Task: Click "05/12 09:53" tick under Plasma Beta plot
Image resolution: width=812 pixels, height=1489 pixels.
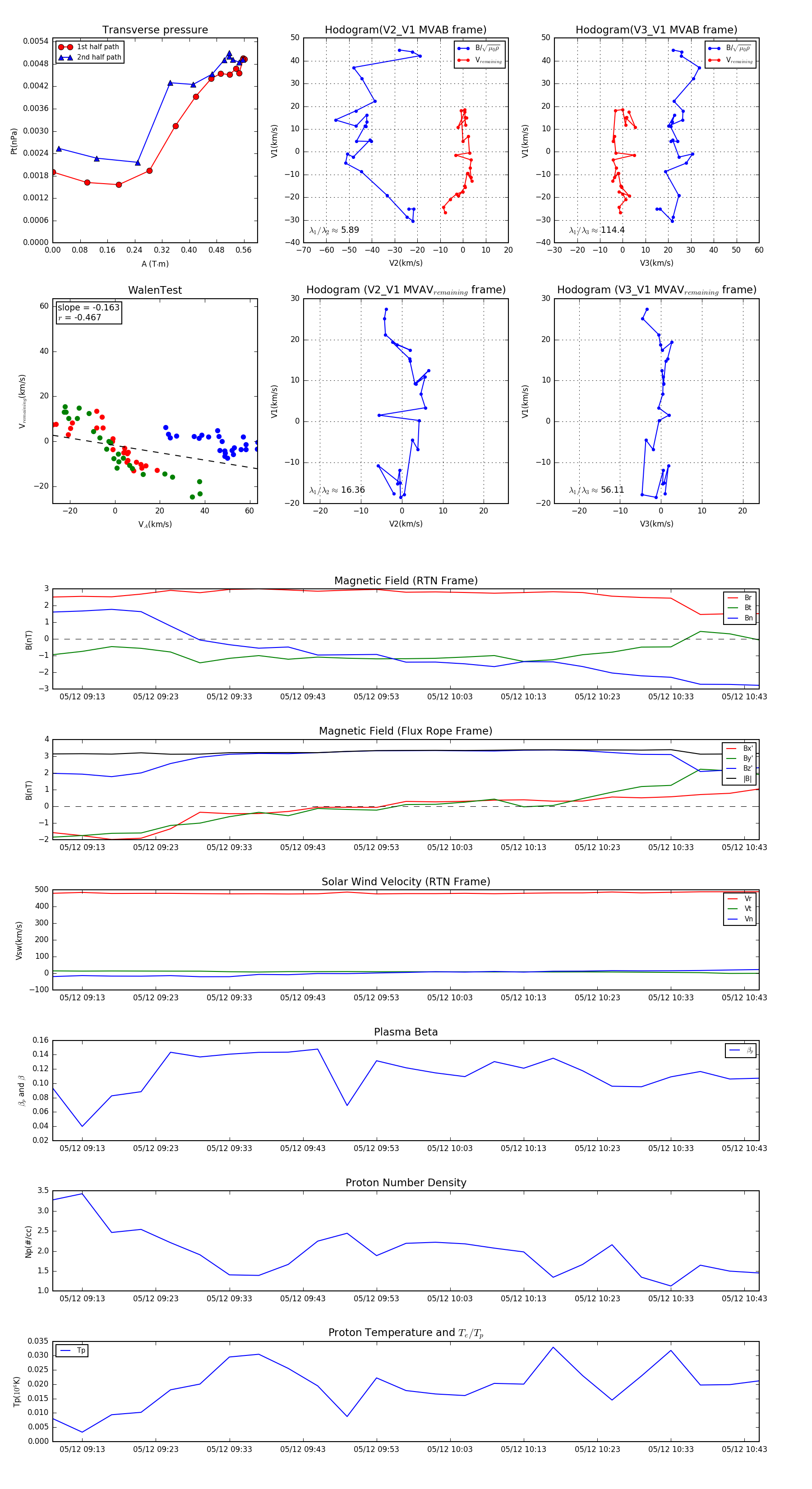Action: 376,1148
